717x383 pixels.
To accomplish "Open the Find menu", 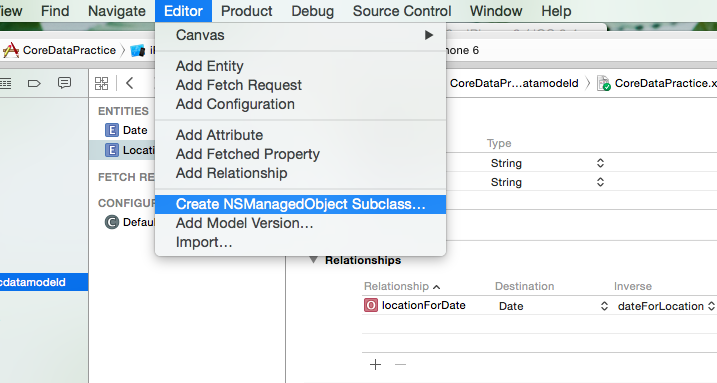I will click(x=55, y=11).
